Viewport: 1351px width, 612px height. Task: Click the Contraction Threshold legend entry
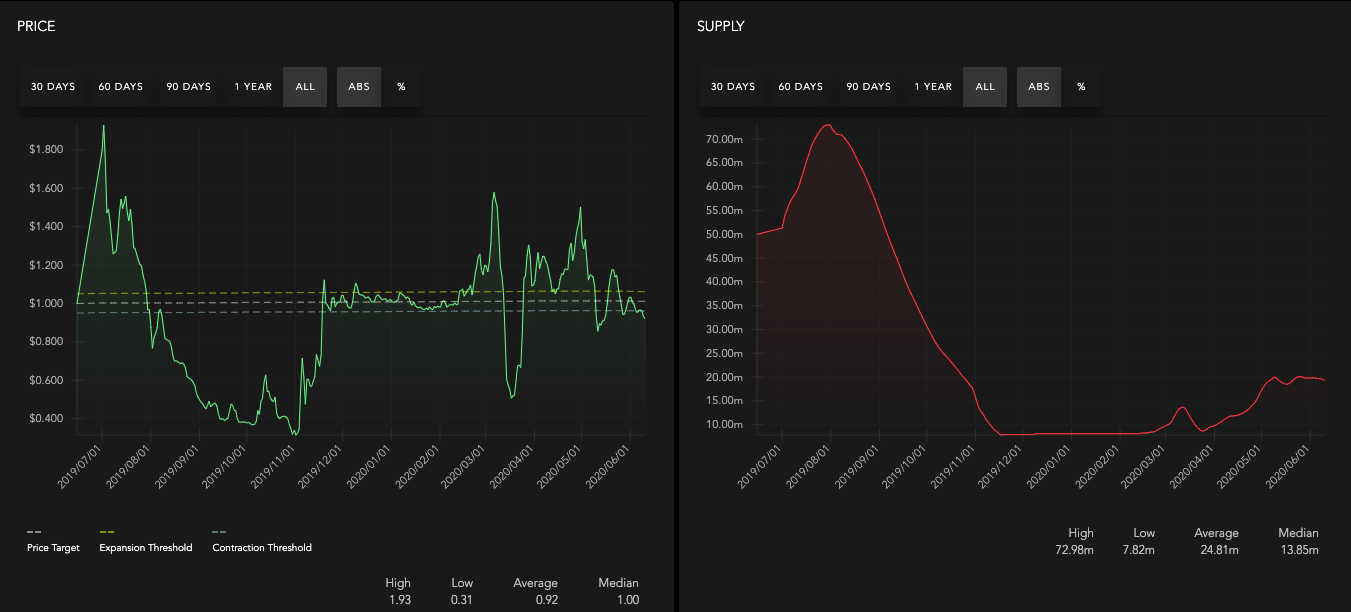click(x=262, y=547)
